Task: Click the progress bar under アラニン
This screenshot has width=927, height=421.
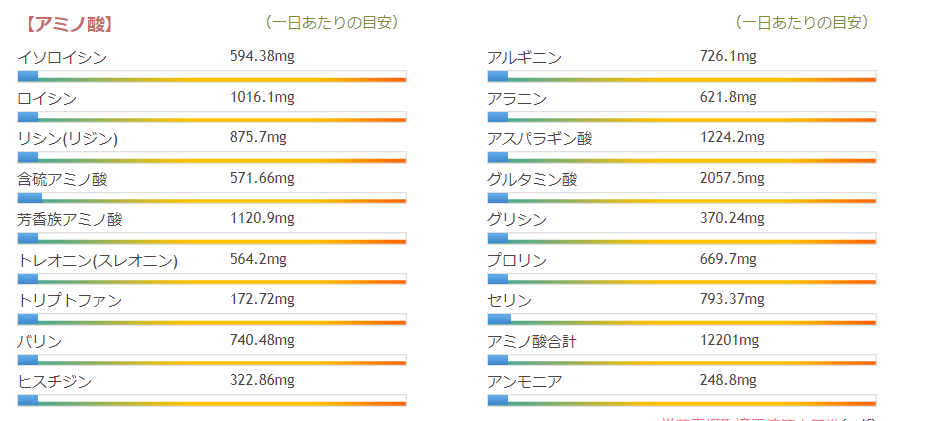Action: (682, 118)
